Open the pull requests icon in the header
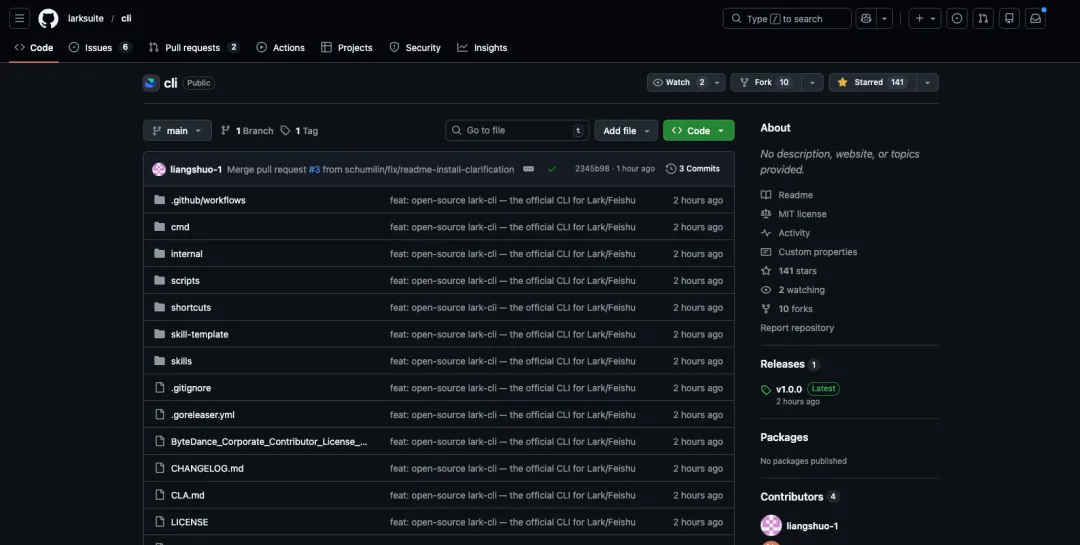This screenshot has width=1080, height=545. tap(983, 19)
